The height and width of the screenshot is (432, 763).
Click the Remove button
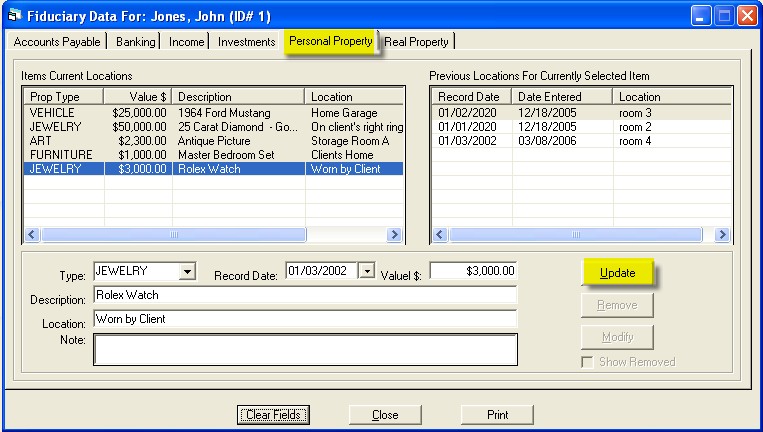click(x=617, y=305)
